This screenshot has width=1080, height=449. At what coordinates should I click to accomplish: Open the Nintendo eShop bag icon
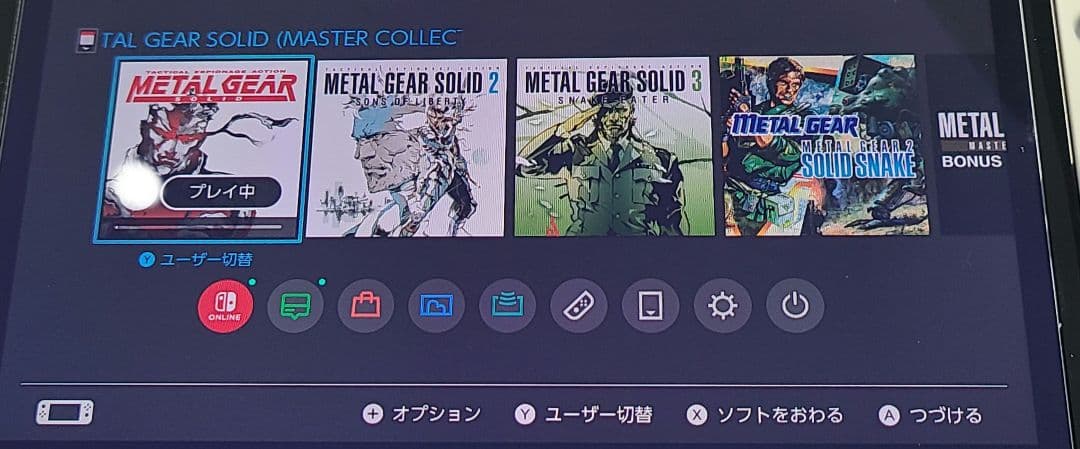366,305
